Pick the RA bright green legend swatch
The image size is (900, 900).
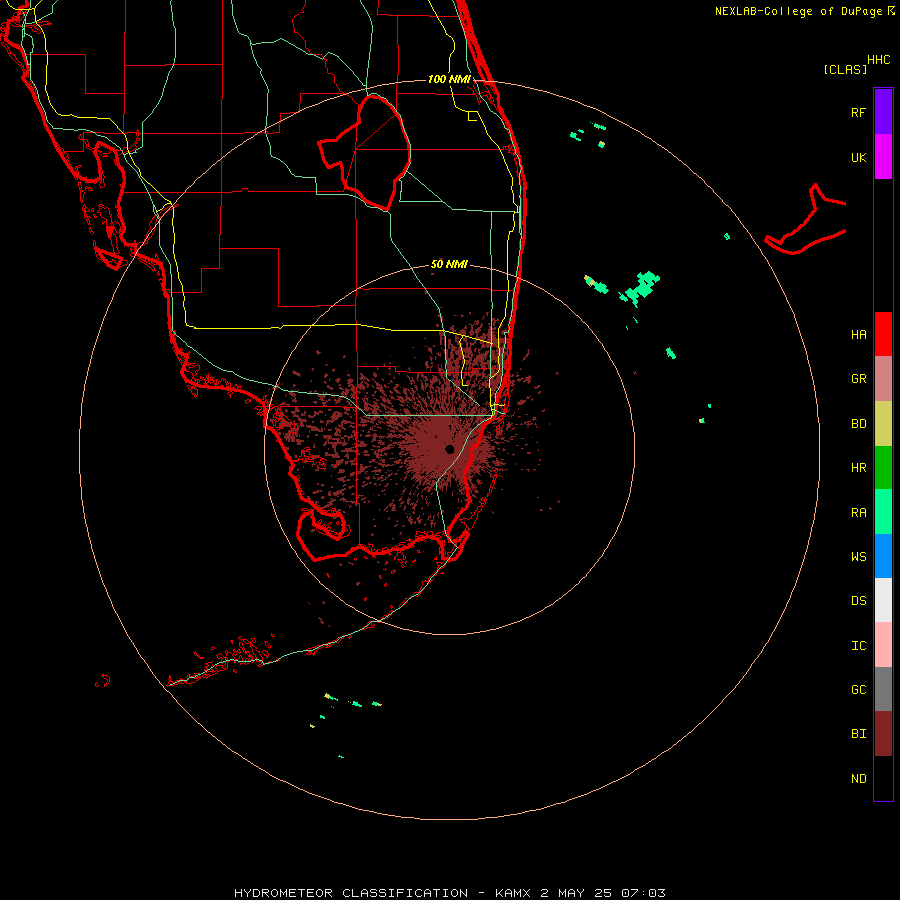click(883, 512)
